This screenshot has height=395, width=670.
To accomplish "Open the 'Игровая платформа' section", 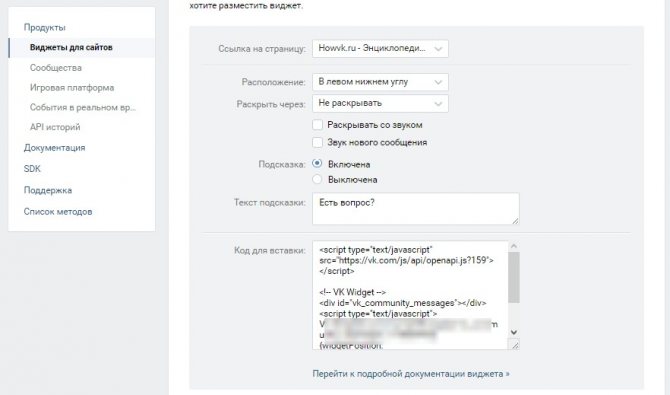I will [x=72, y=88].
